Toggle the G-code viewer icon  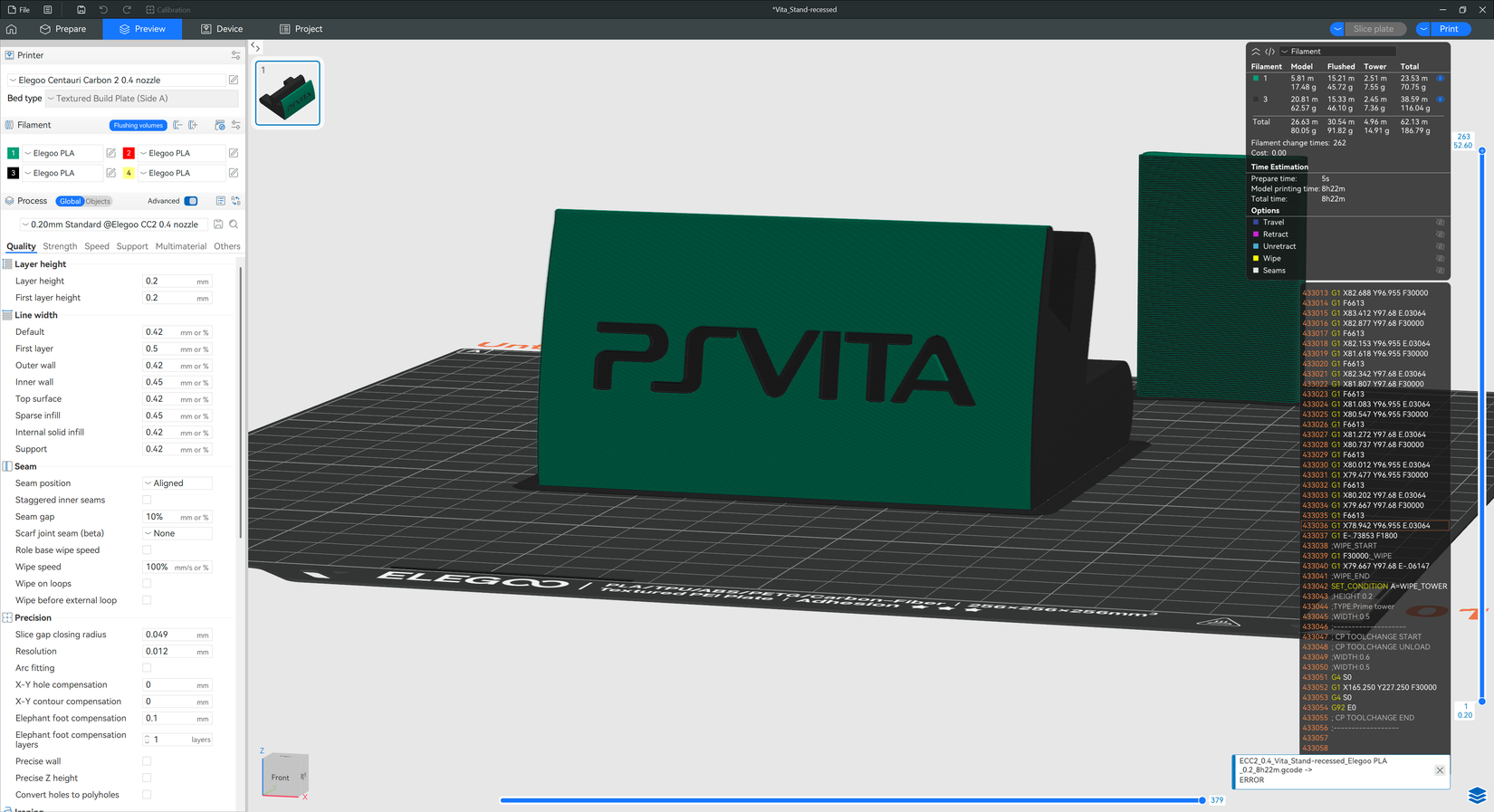1270,52
